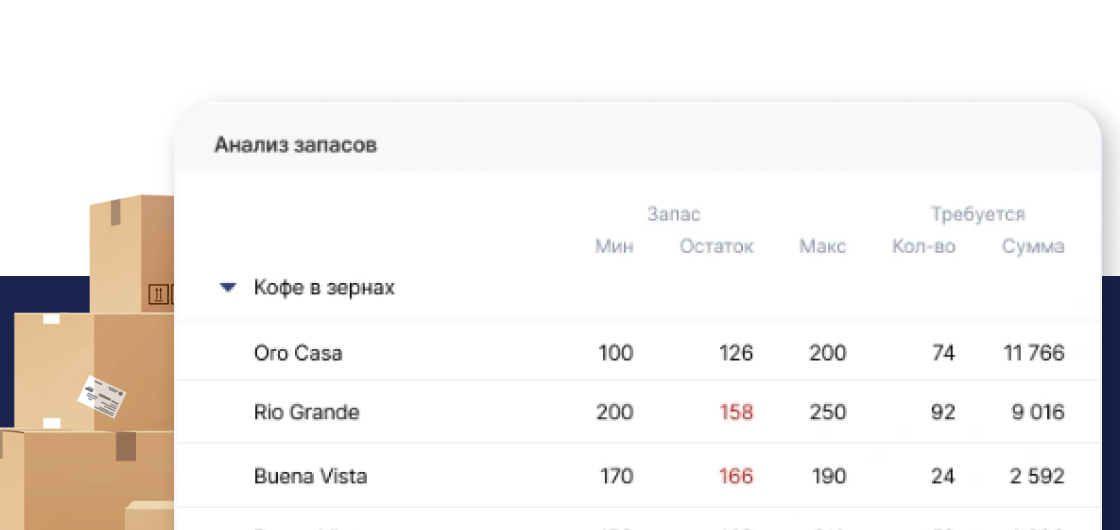Click the Buena Vista sum 2 592
This screenshot has height=530, width=1120.
1037,476
